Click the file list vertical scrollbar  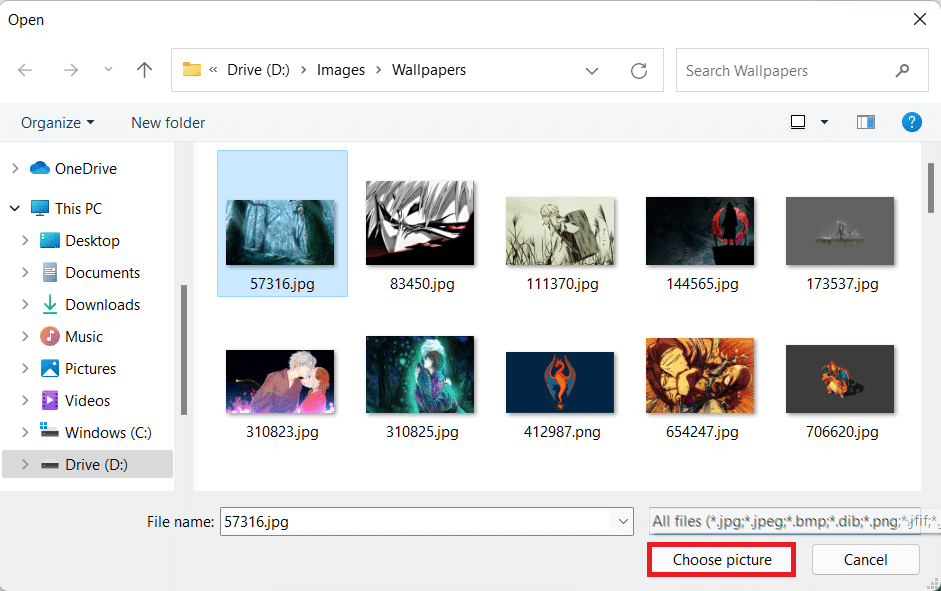[930, 187]
